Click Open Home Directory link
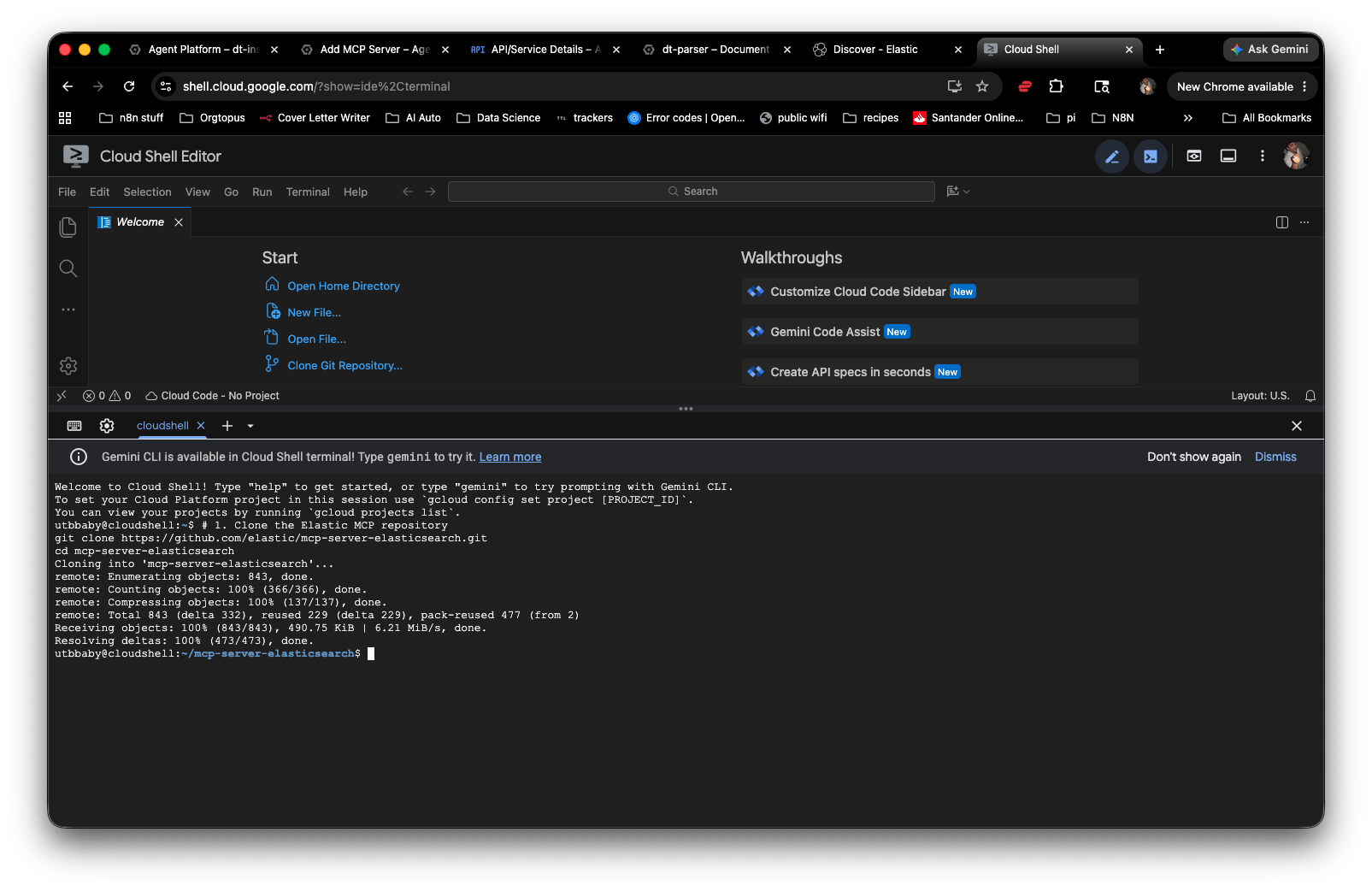The width and height of the screenshot is (1372, 891). tap(344, 286)
